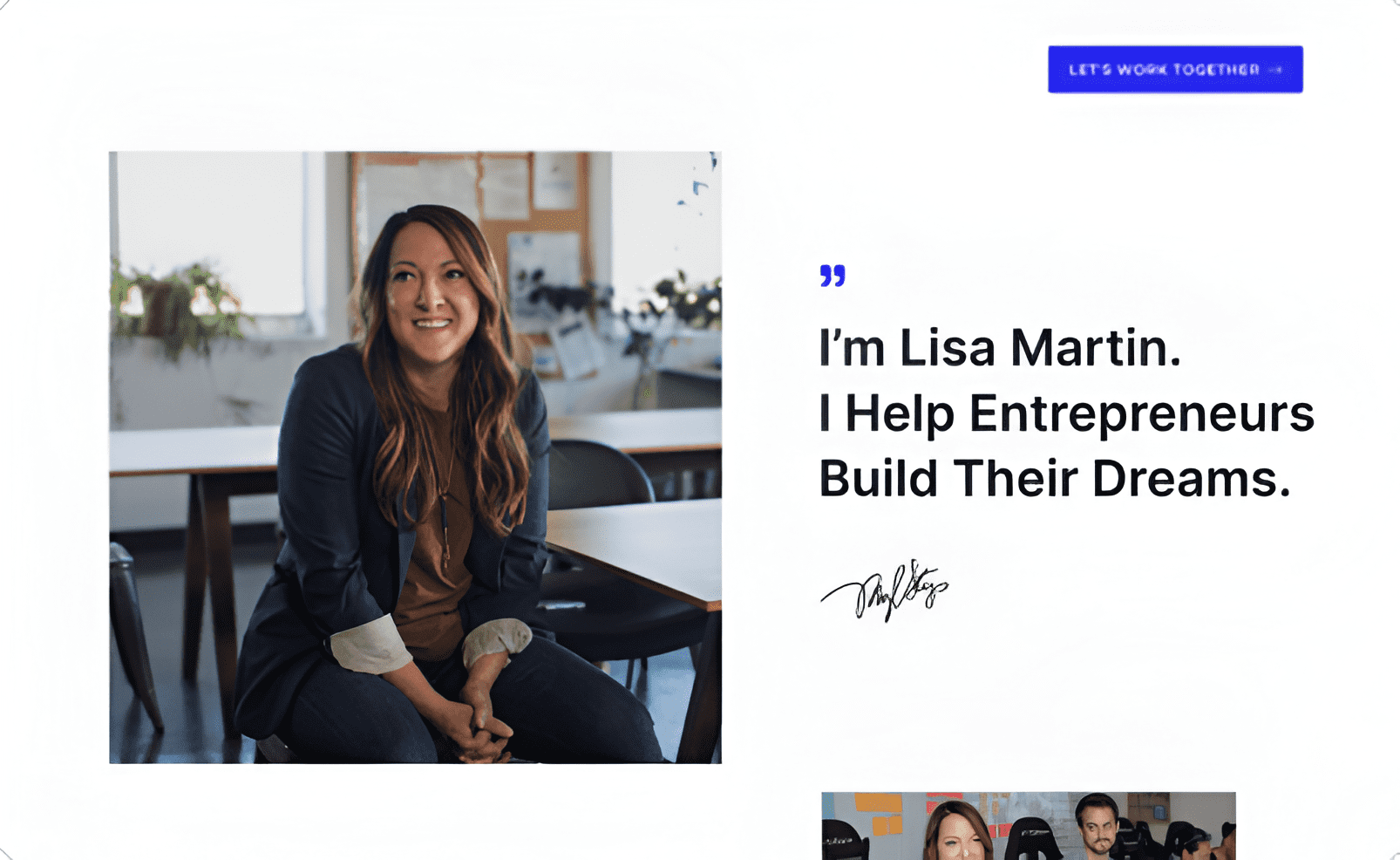Click the arrow icon inside the blue button
This screenshot has width=1400, height=860.
pyautogui.click(x=1276, y=70)
